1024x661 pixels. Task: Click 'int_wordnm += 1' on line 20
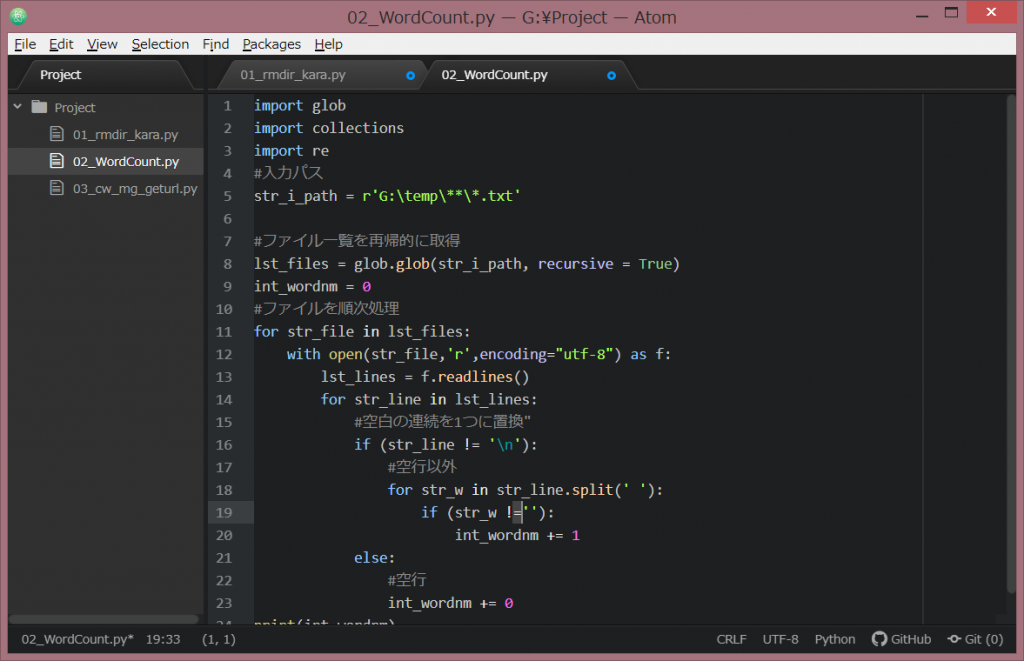click(517, 536)
